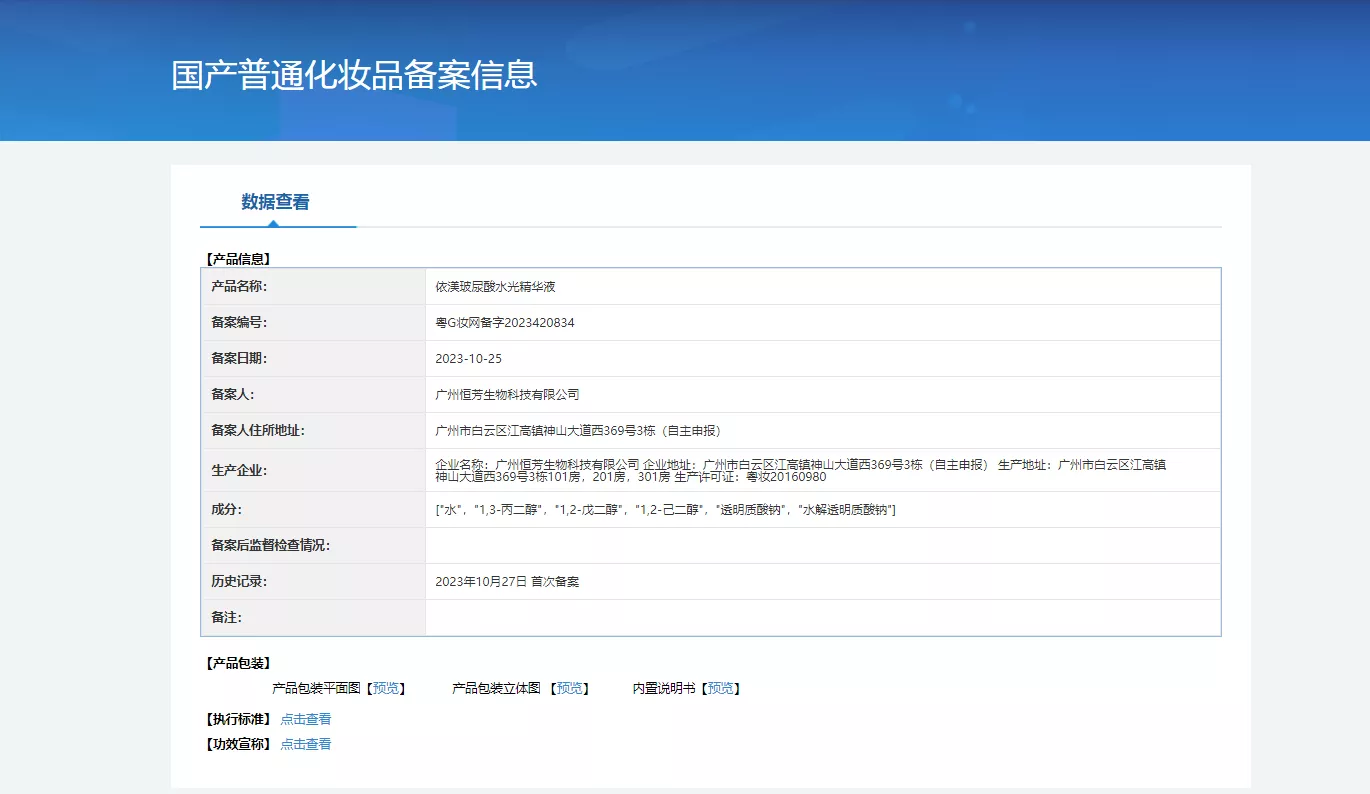Image resolution: width=1370 pixels, height=794 pixels.
Task: Click the 产品名称 row label
Action: [x=240, y=287]
